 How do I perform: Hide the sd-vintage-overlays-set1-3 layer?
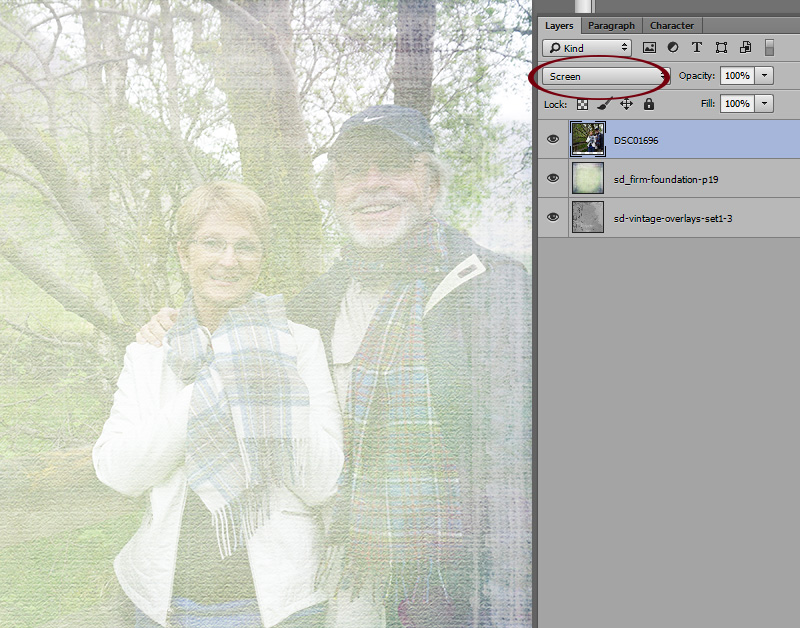coord(553,217)
